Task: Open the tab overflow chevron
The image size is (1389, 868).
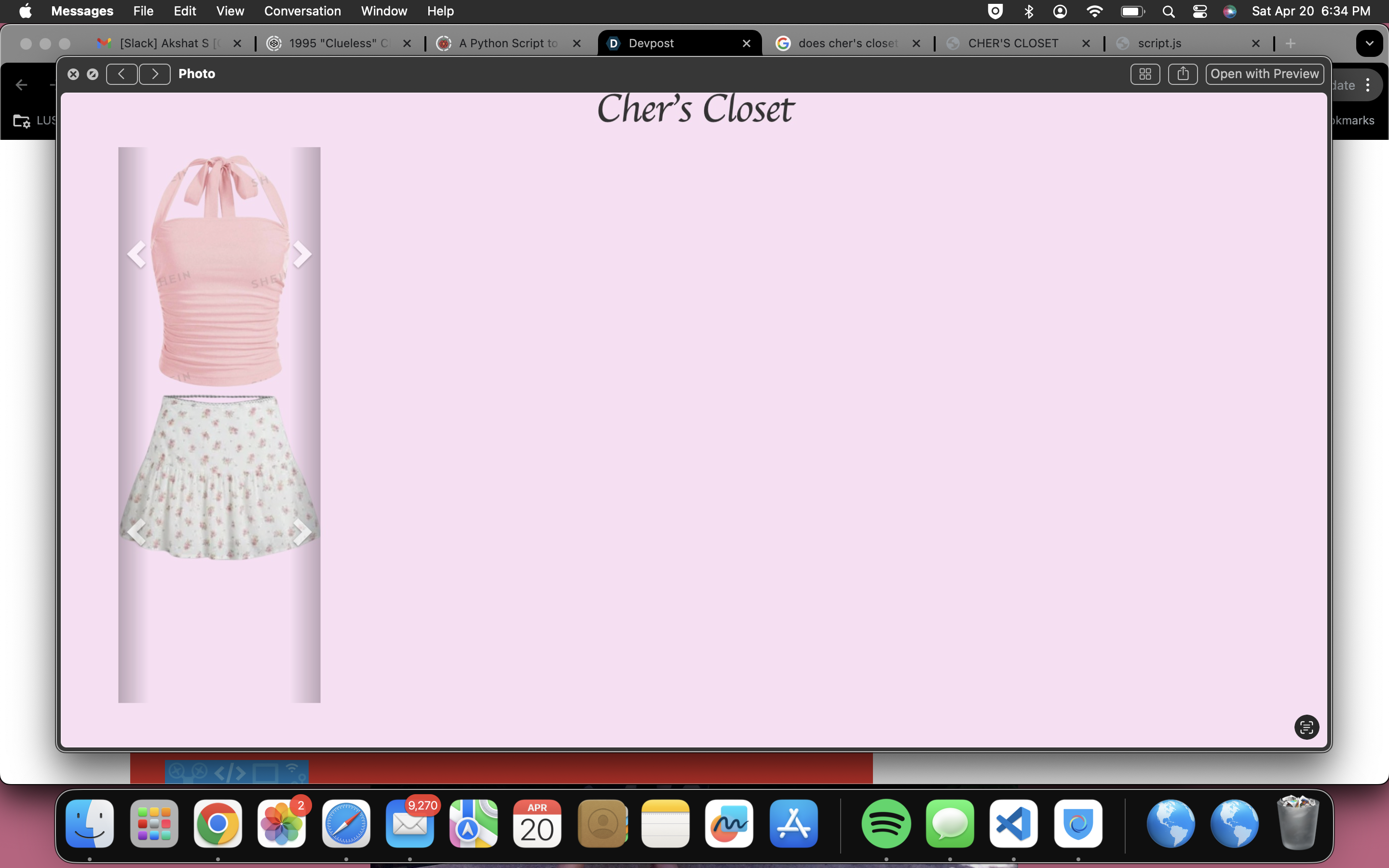Action: 1369,43
